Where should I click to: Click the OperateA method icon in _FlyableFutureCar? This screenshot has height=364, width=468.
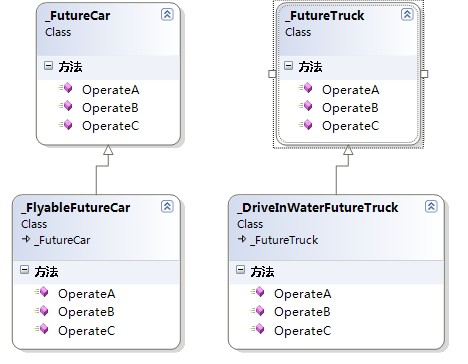click(x=42, y=292)
